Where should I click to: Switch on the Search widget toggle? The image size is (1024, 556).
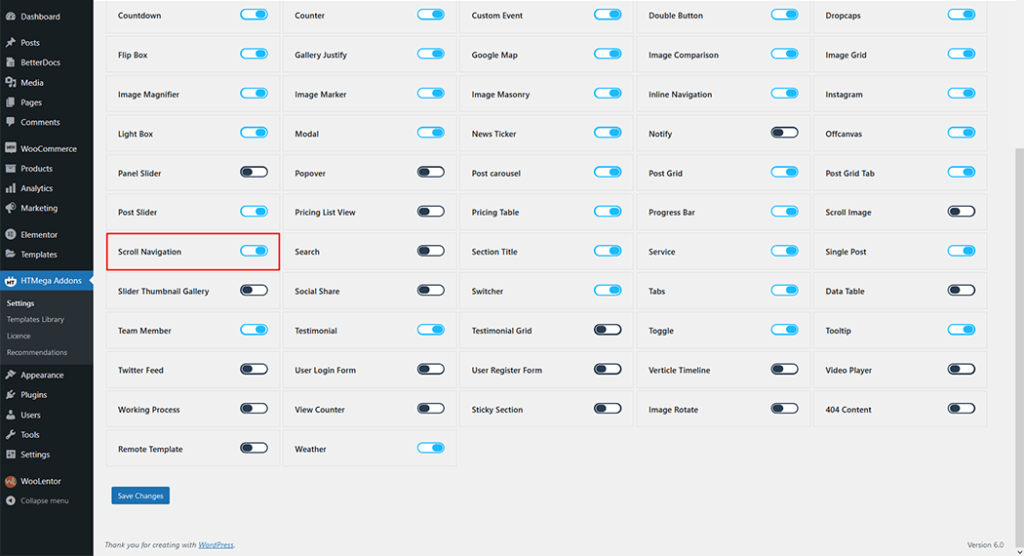click(x=431, y=251)
